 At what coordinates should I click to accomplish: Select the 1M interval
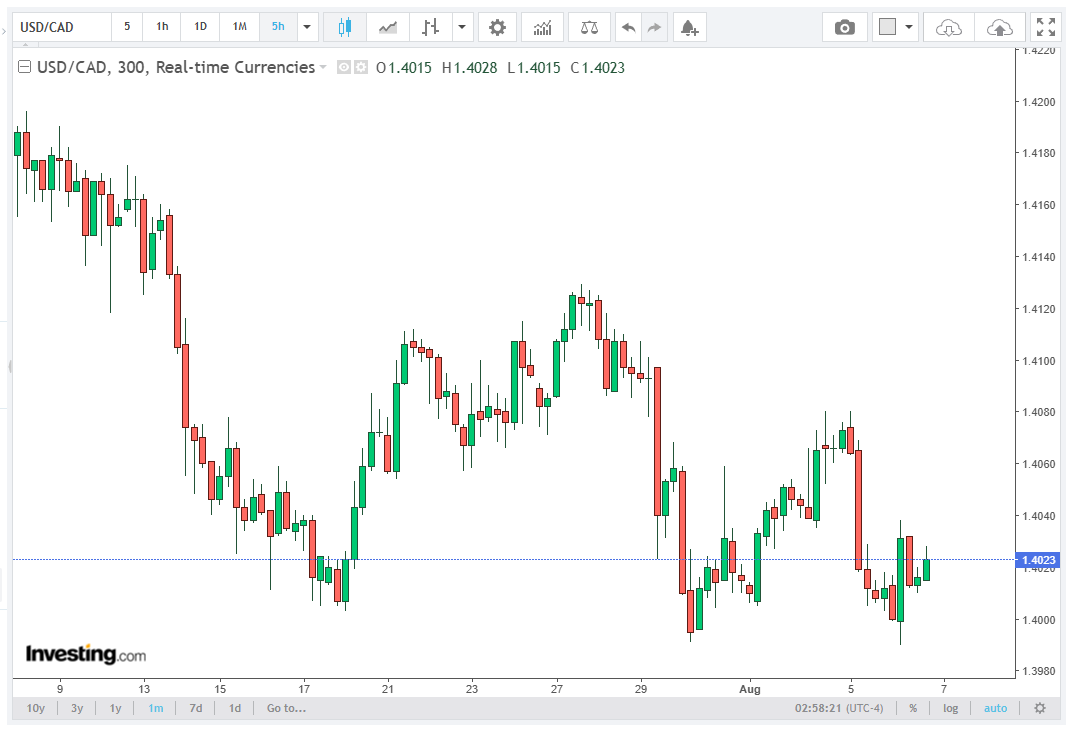239,27
